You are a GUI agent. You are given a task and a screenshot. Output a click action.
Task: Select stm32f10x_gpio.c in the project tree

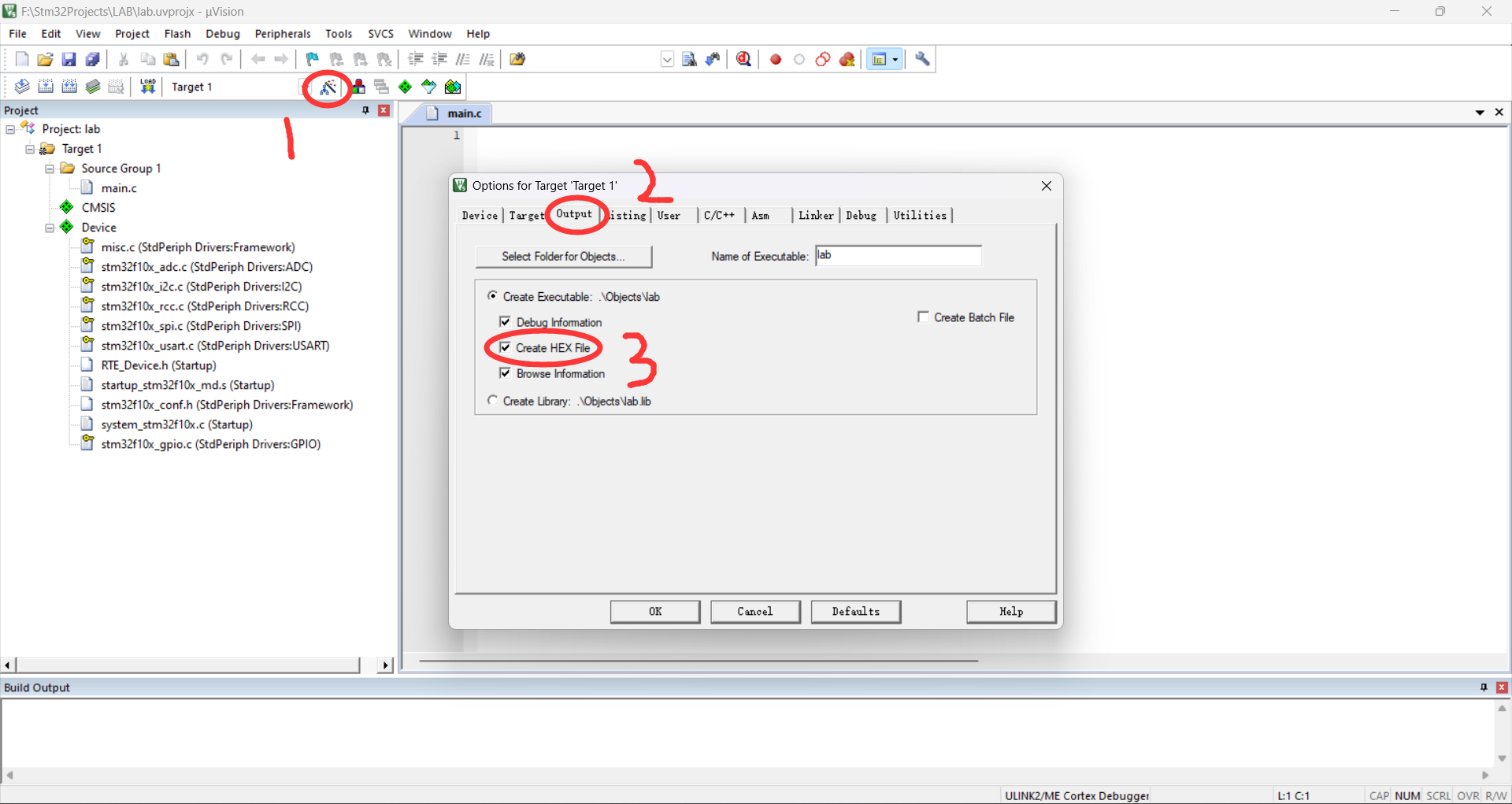210,444
